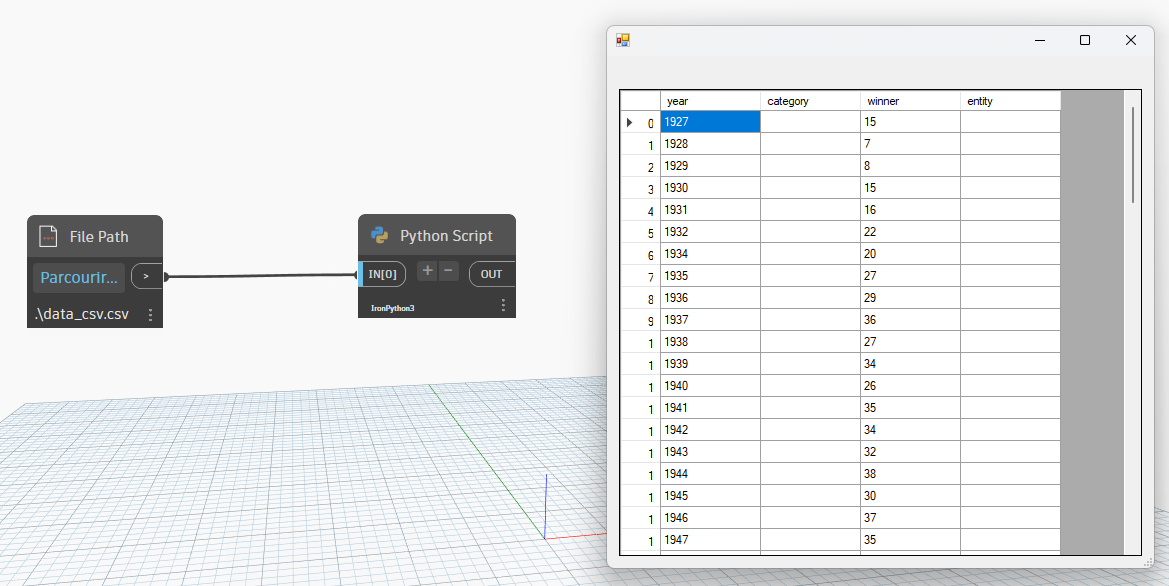1169x586 pixels.
Task: Select the row header with current-row arrow
Action: [x=640, y=122]
